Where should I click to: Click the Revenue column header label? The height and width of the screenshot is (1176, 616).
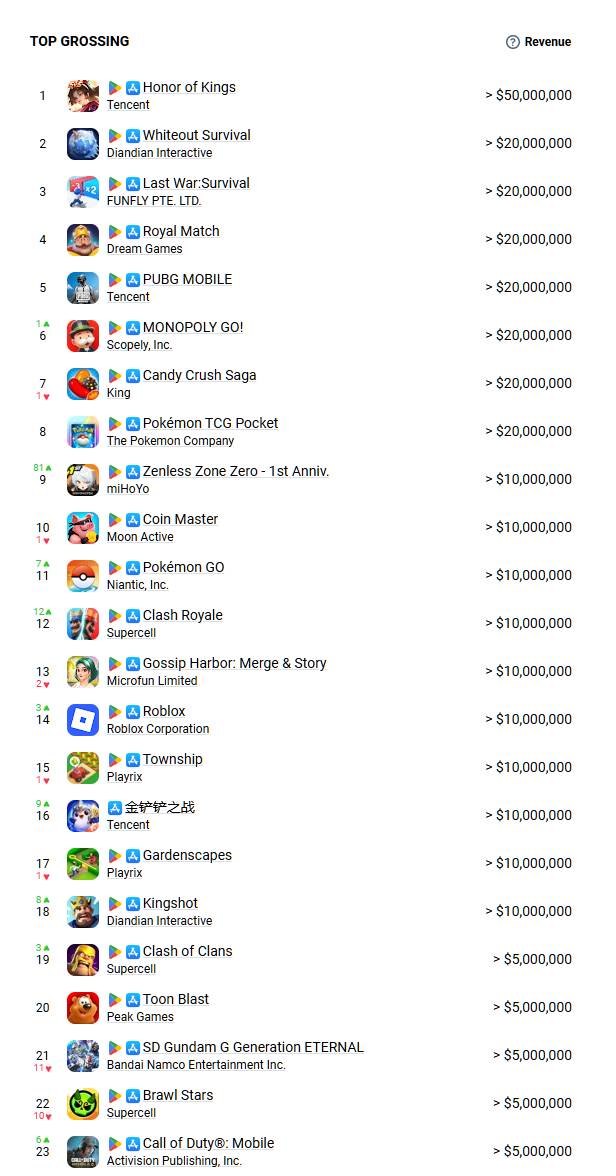click(548, 42)
